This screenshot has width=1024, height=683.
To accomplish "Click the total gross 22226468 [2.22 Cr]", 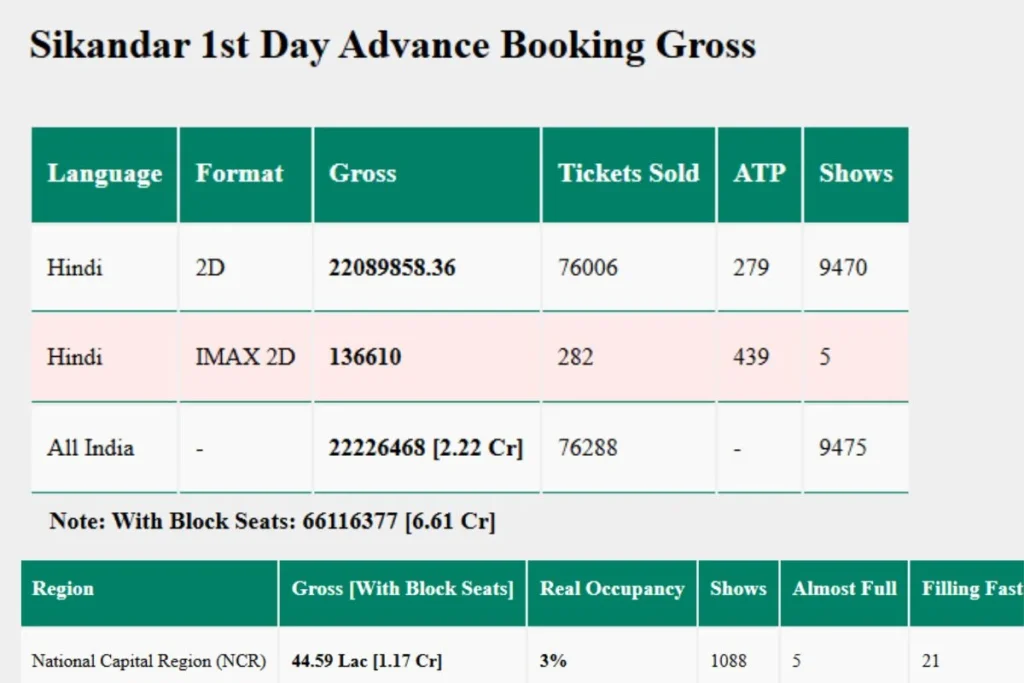I will tap(425, 448).
